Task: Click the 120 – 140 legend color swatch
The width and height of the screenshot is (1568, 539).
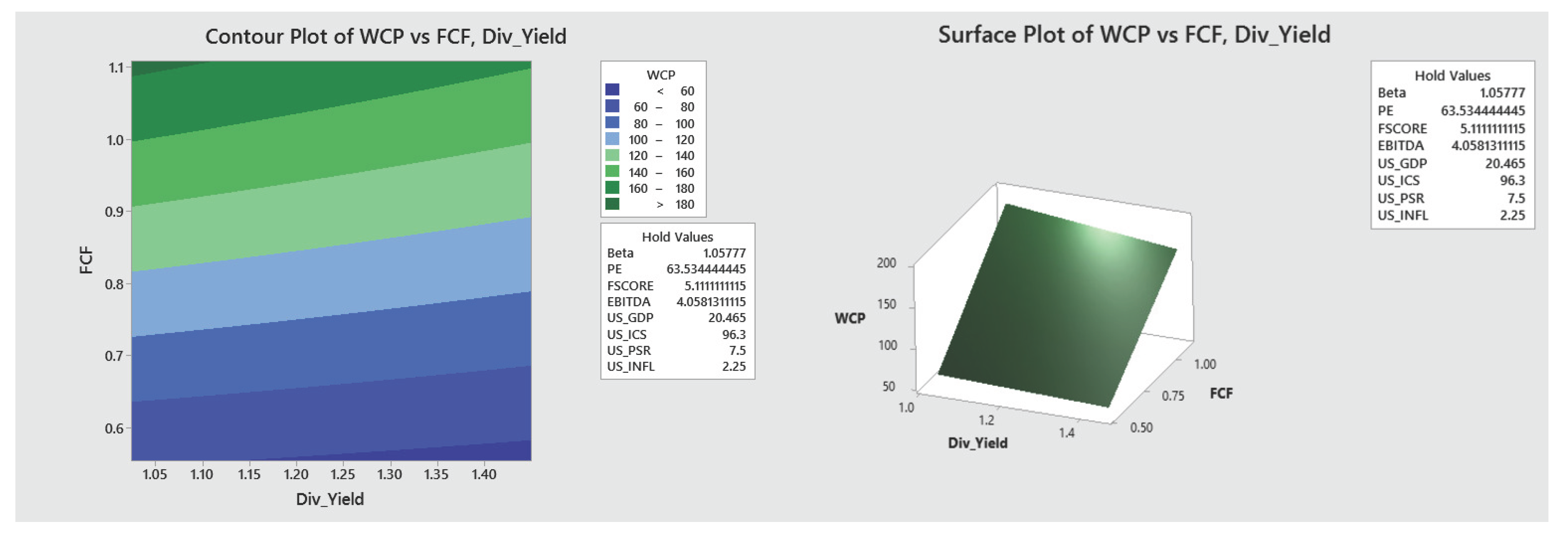Action: pyautogui.click(x=612, y=156)
